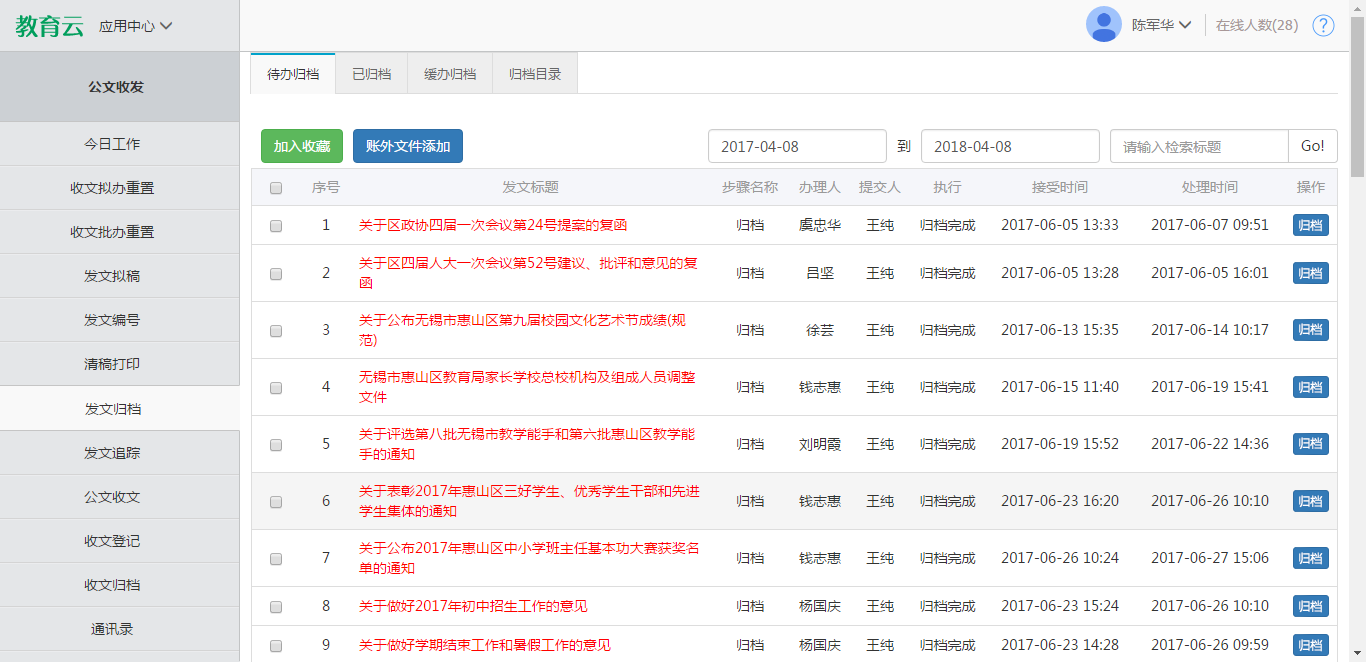Viewport: 1366px width, 662px height.
Task: Focus the search title input field
Action: 1198,146
